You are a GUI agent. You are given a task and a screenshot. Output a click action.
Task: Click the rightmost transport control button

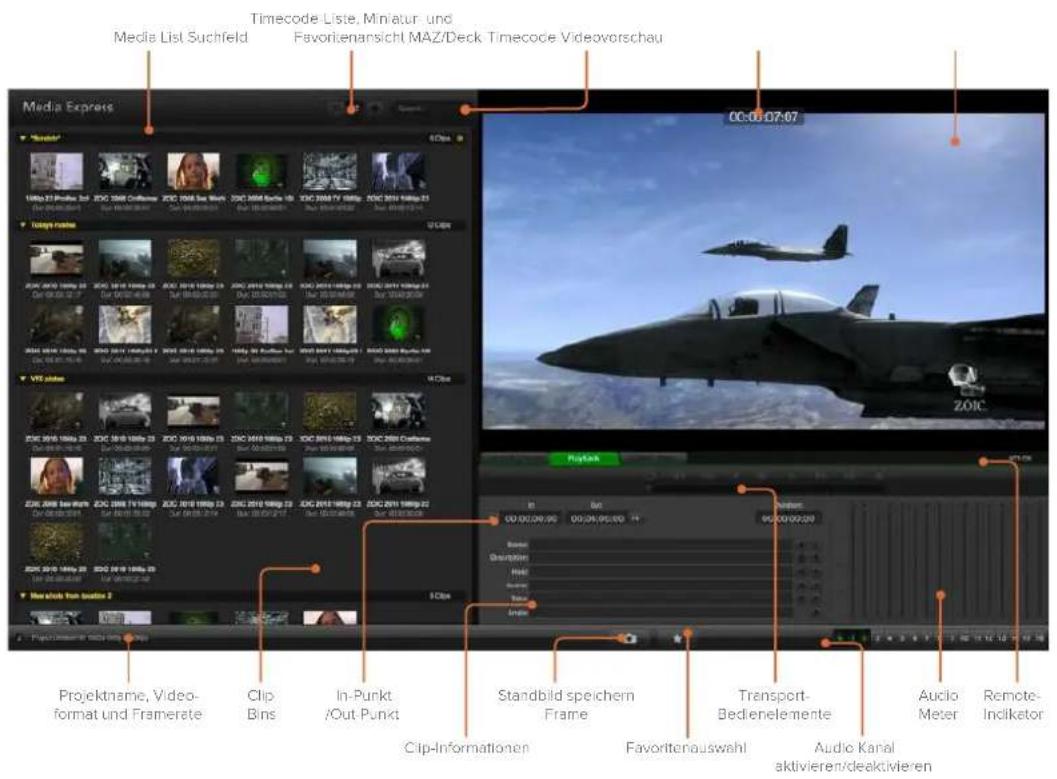pos(878,476)
